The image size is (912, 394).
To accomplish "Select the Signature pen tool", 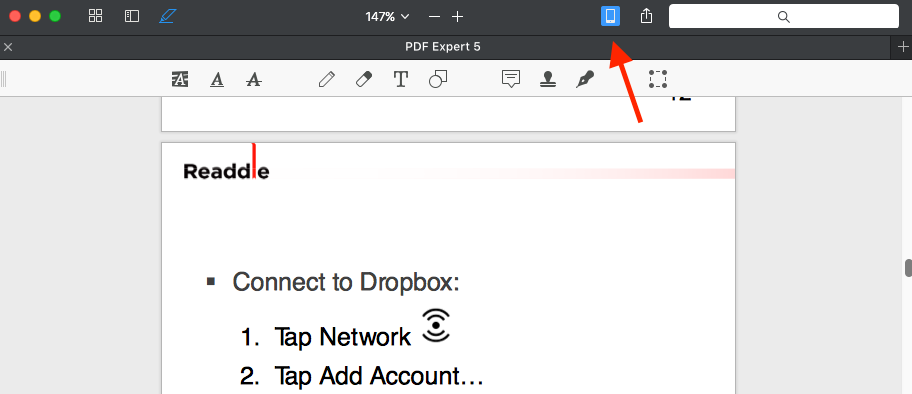I will pos(585,79).
